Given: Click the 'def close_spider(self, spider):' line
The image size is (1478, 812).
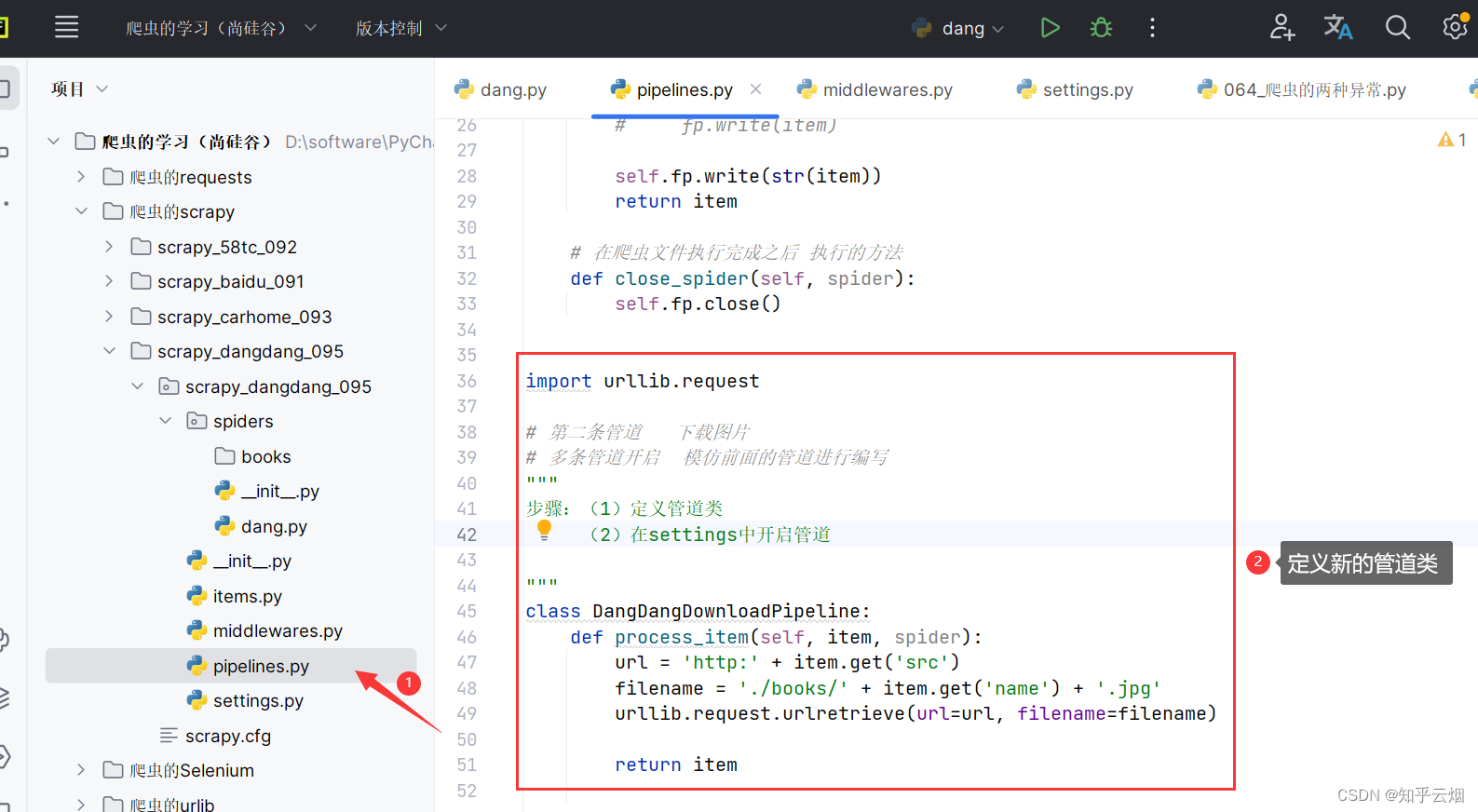Looking at the screenshot, I should point(742,278).
